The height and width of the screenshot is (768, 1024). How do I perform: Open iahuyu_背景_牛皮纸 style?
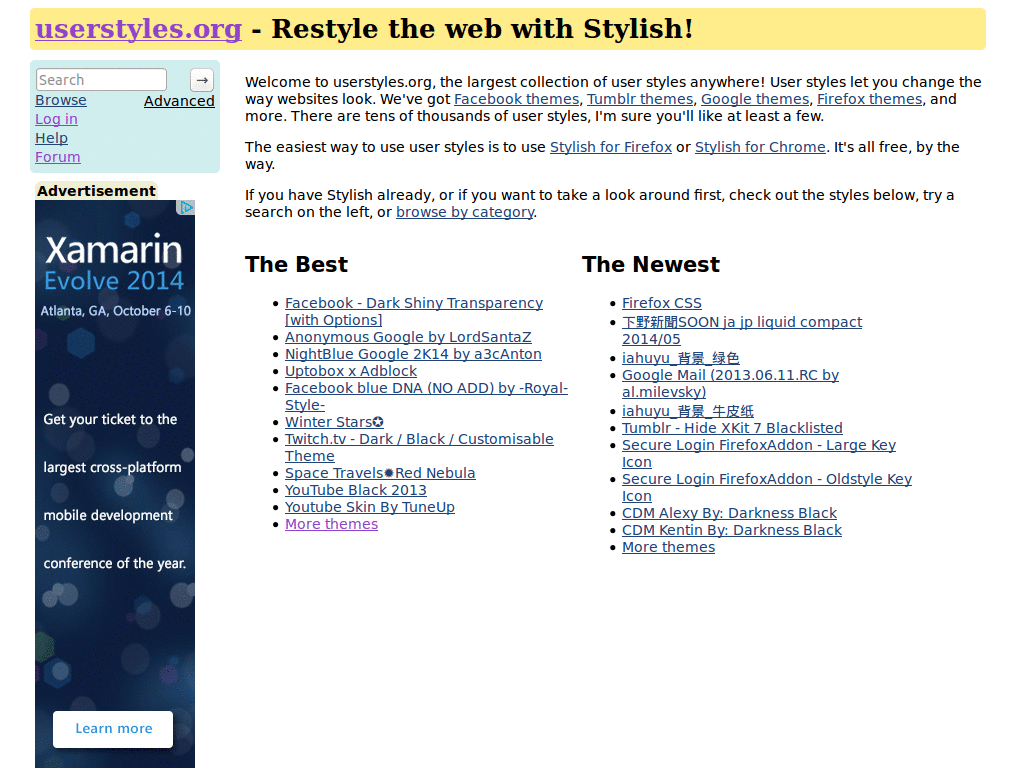click(688, 411)
